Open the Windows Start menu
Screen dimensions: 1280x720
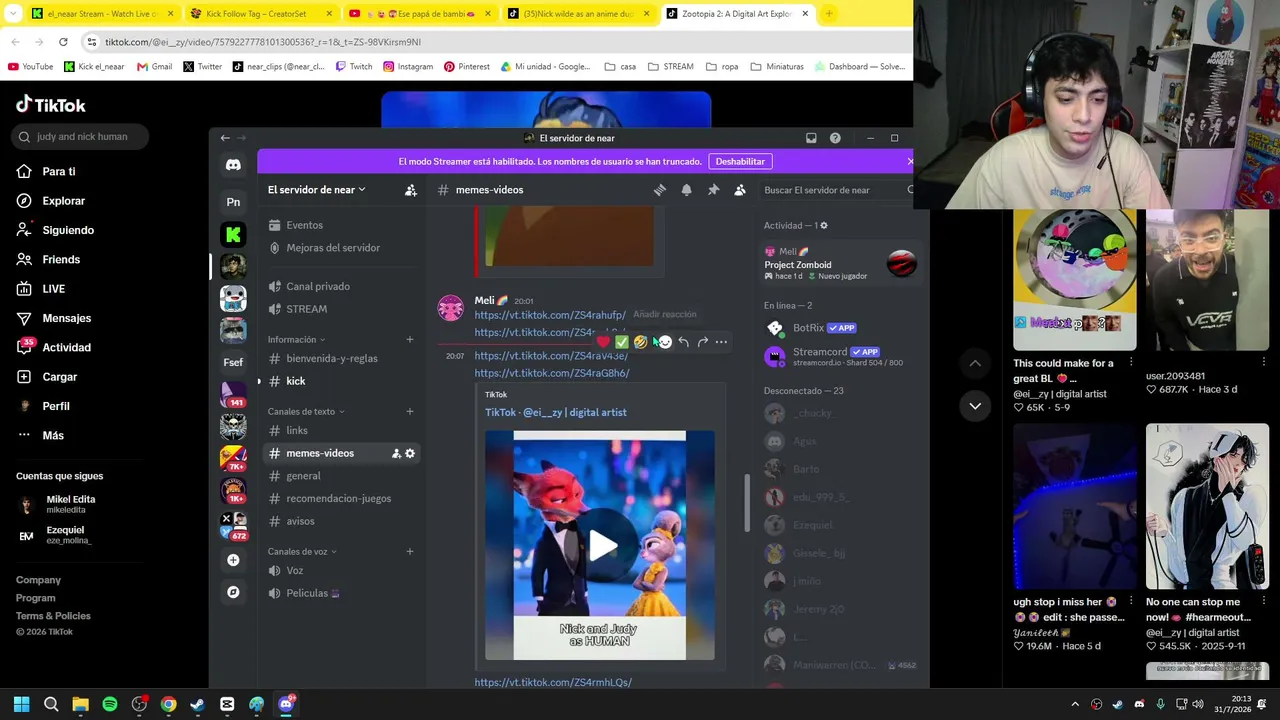[x=21, y=704]
